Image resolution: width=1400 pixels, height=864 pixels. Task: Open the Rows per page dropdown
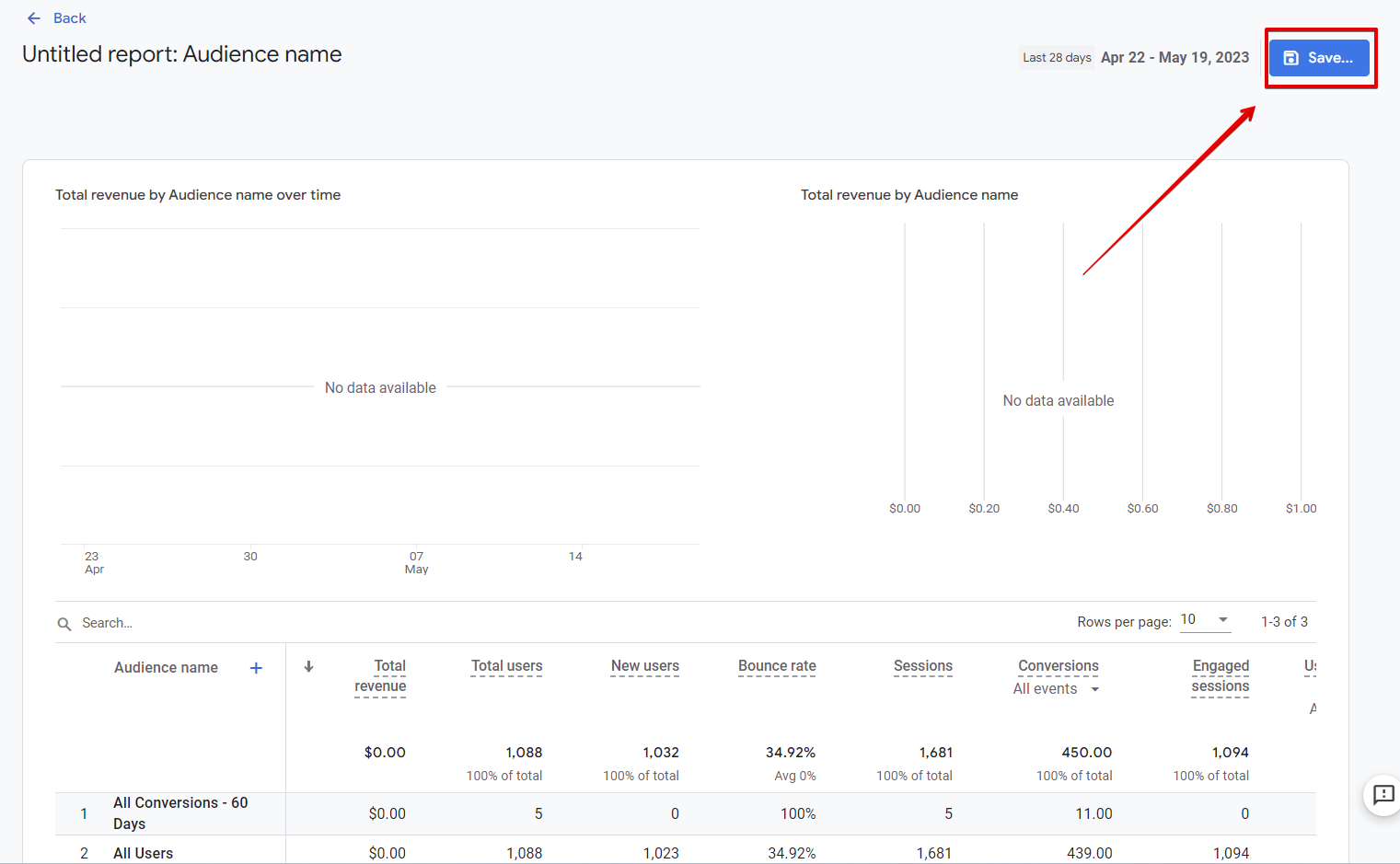tap(1205, 619)
